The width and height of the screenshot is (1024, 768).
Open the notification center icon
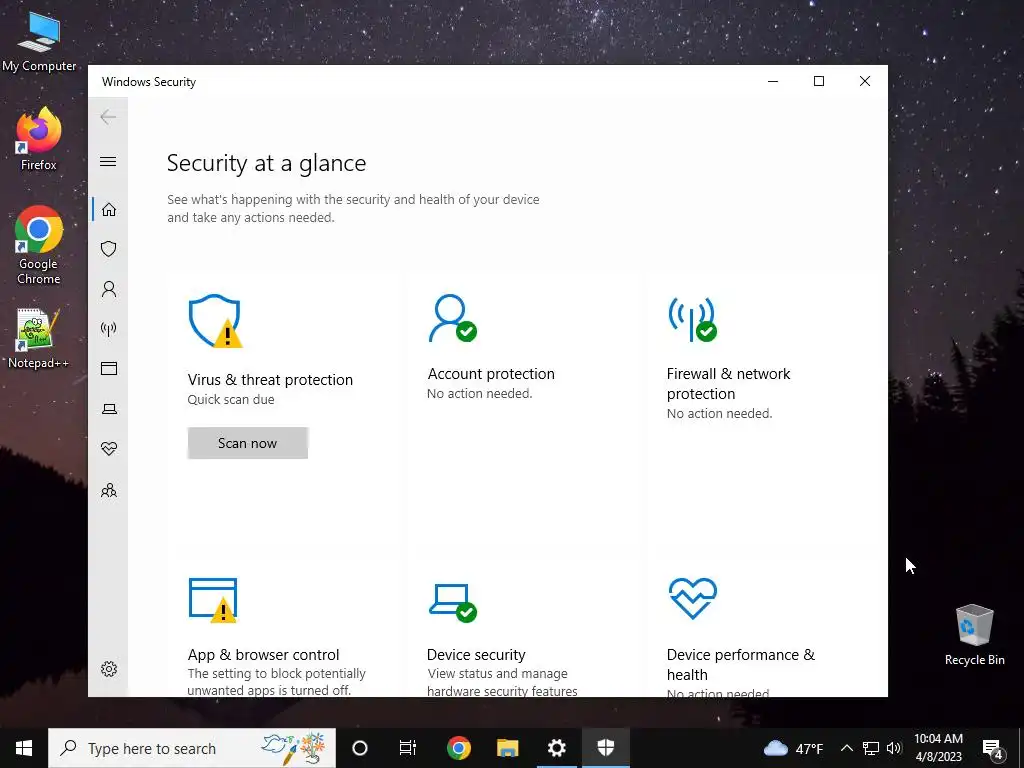click(993, 748)
